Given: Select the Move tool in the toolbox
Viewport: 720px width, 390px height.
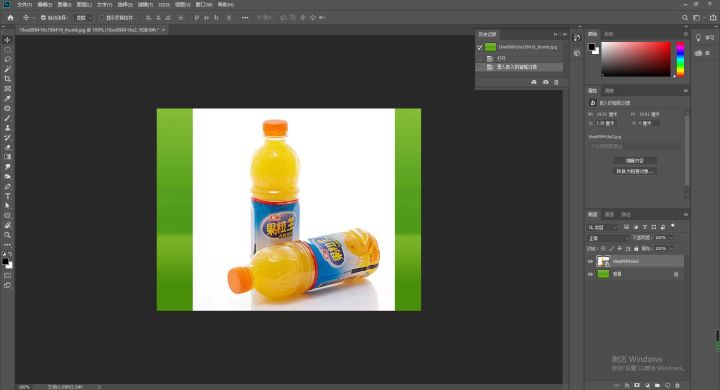Looking at the screenshot, I should click(x=7, y=40).
